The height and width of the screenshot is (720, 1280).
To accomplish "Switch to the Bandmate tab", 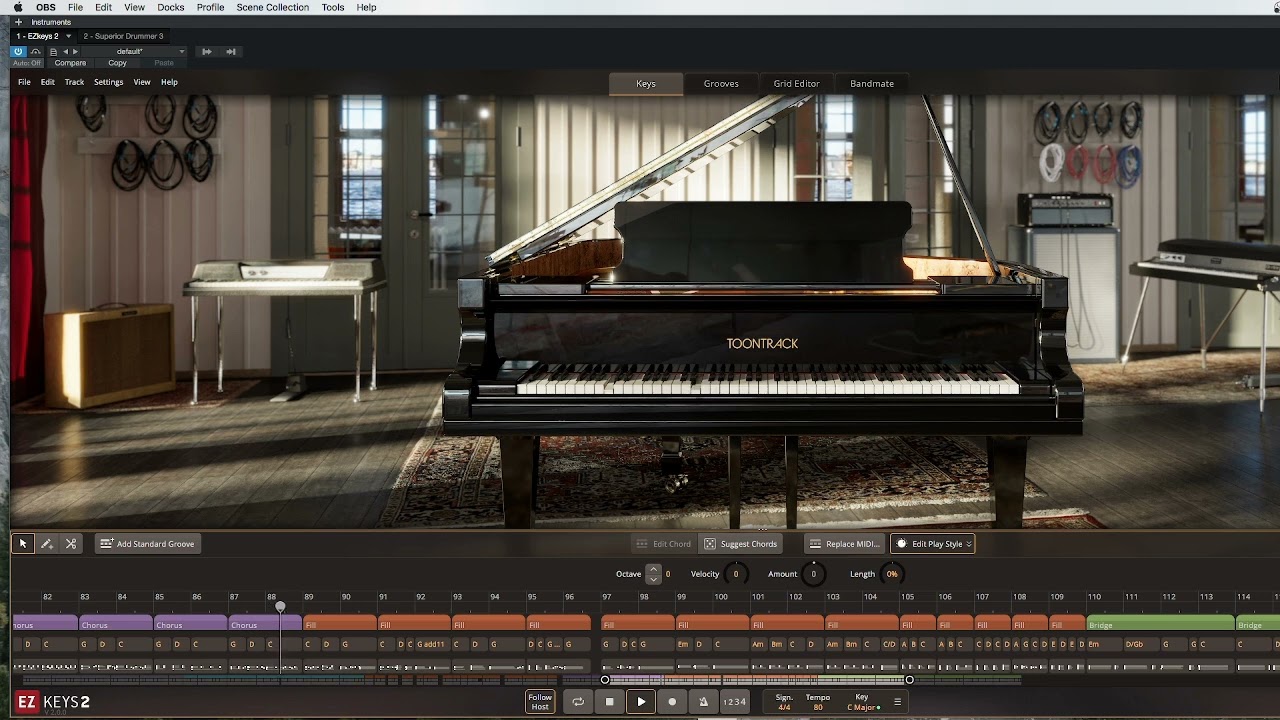I will pos(872,84).
